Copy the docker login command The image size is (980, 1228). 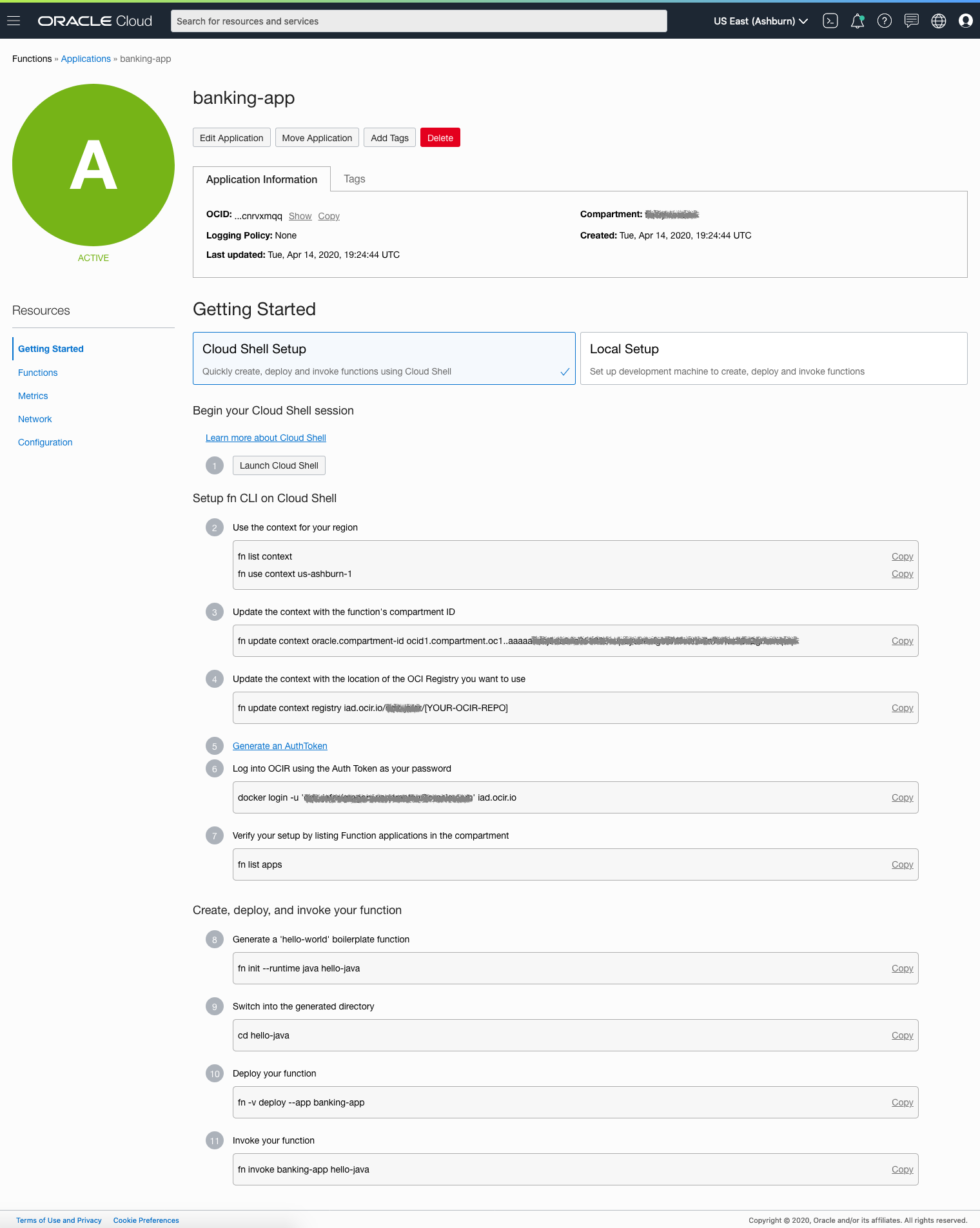[903, 797]
